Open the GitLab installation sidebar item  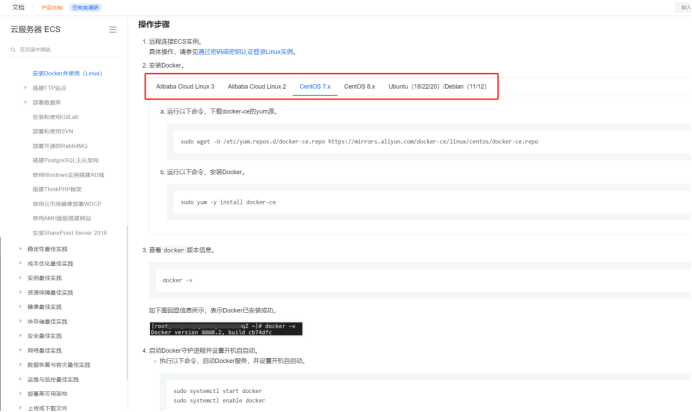55,117
